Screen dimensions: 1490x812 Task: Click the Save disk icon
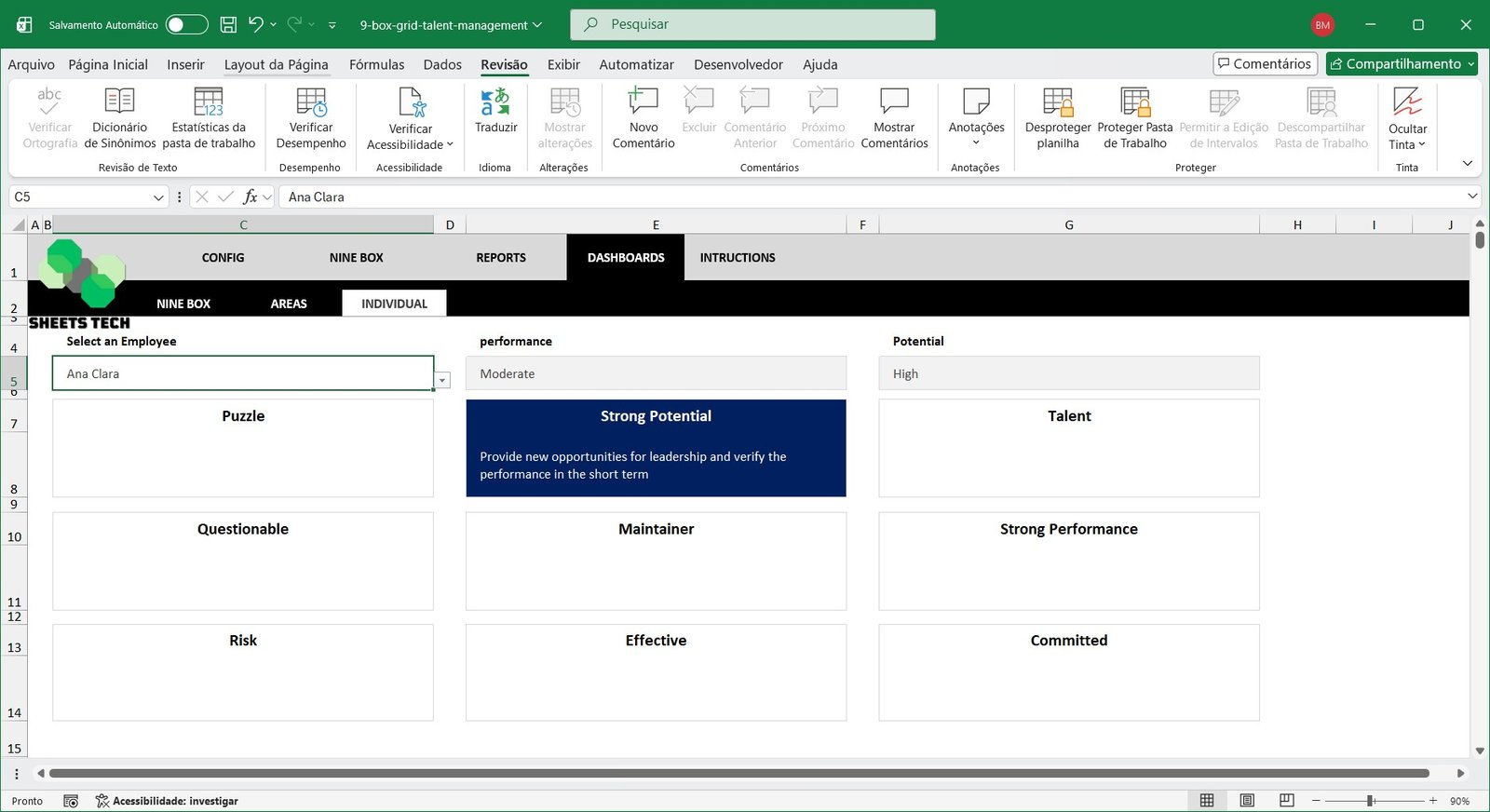point(228,25)
